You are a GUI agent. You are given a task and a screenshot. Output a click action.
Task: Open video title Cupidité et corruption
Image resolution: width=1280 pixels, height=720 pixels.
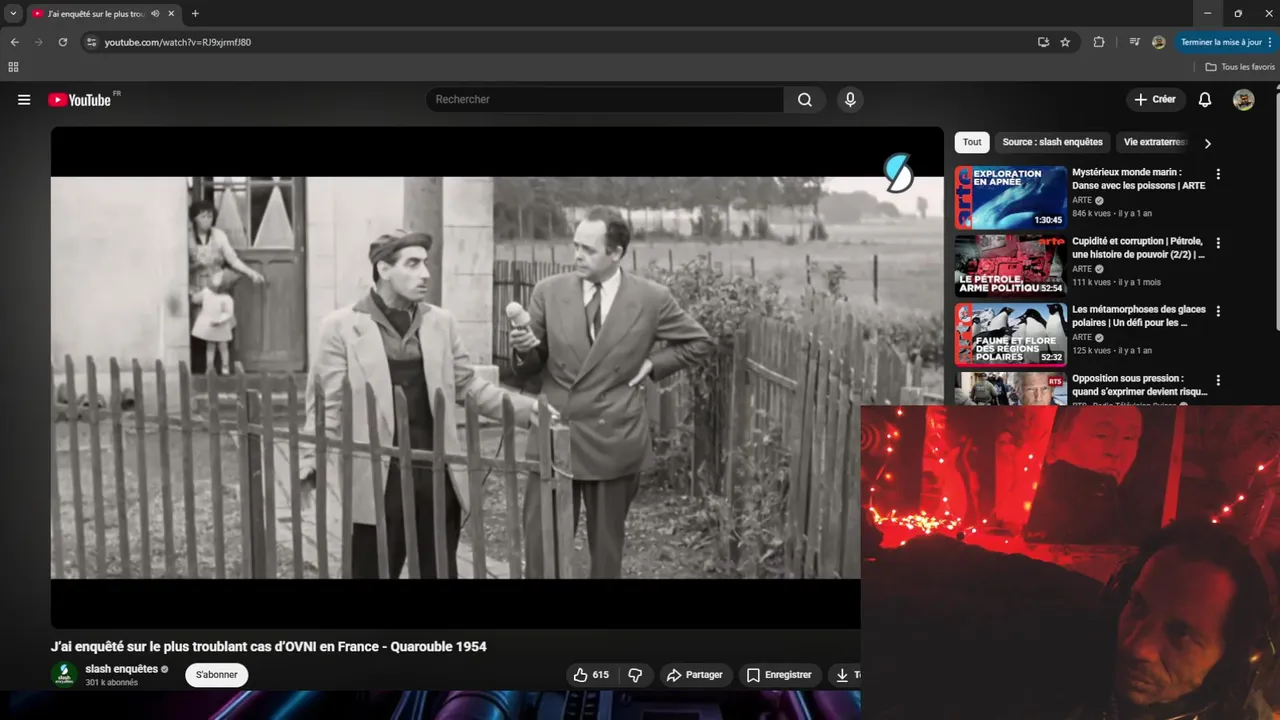point(1138,248)
